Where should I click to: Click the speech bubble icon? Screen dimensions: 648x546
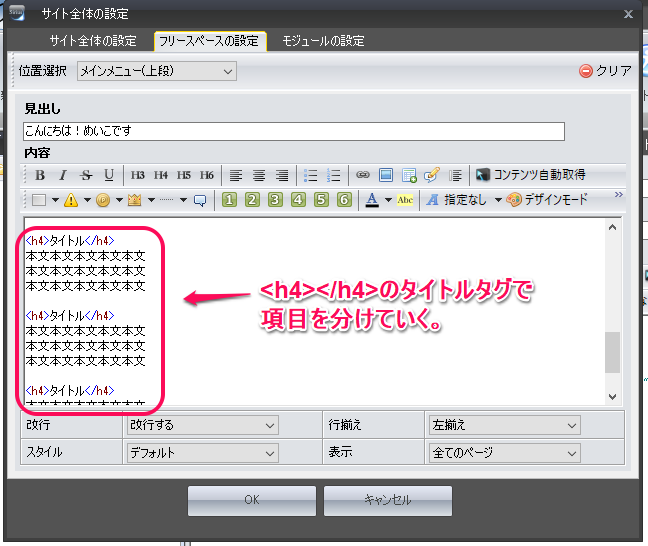(x=200, y=200)
